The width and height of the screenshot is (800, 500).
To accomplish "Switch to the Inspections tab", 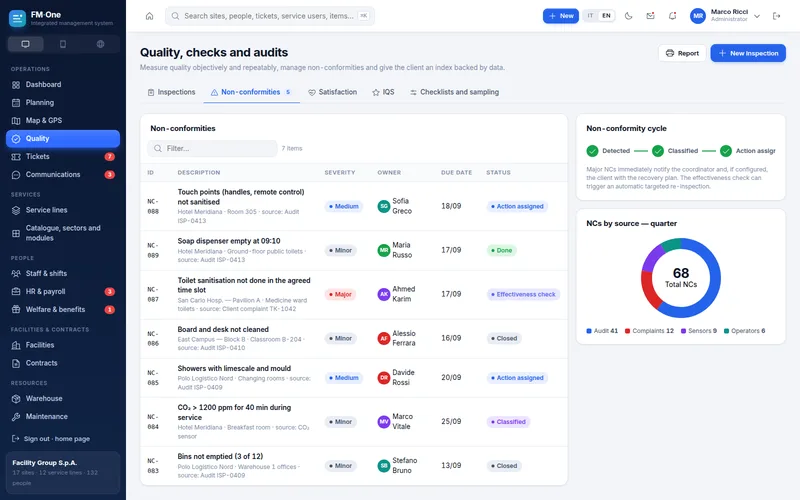I will coord(171,92).
